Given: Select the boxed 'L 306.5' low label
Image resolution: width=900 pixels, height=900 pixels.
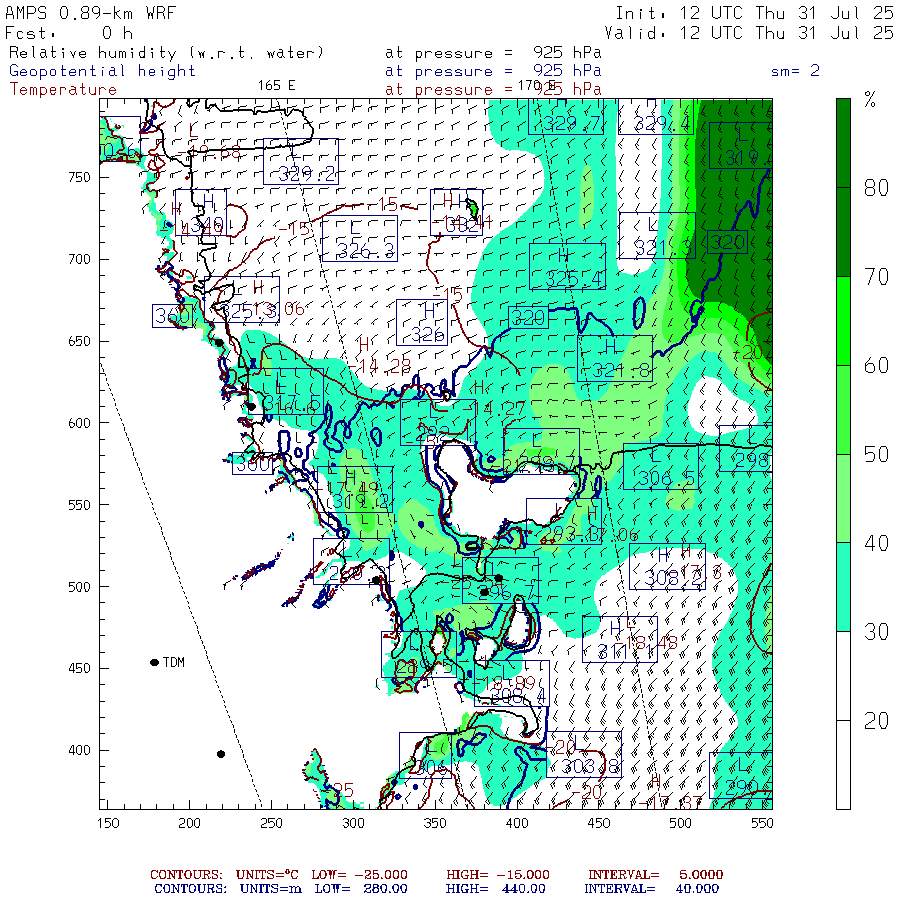Looking at the screenshot, I should pyautogui.click(x=661, y=466).
